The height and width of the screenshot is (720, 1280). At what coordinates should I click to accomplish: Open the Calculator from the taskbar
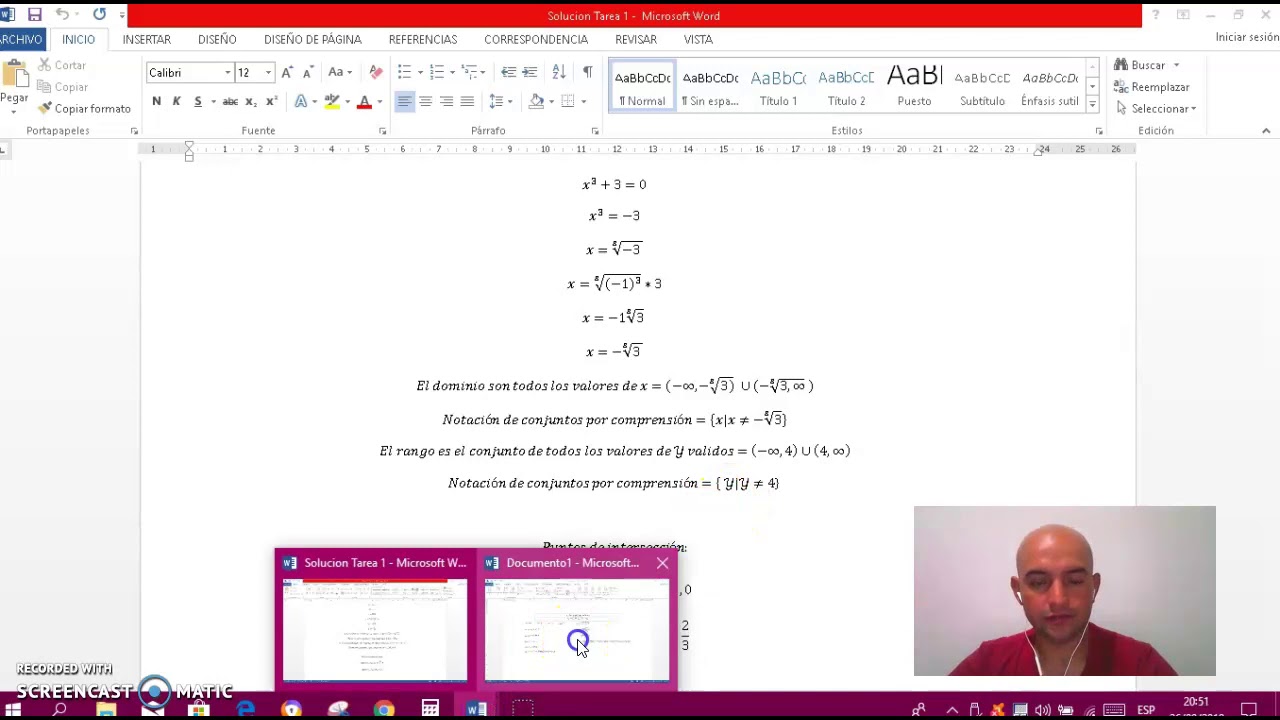point(430,709)
